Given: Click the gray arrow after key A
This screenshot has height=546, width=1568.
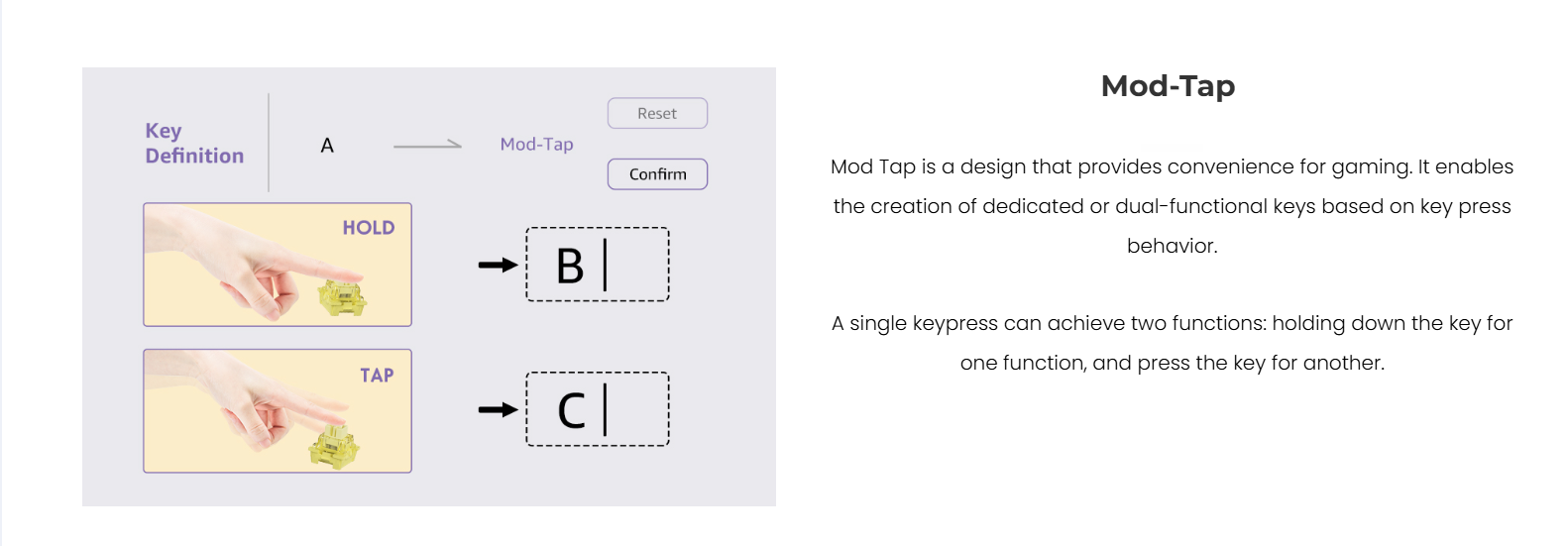Looking at the screenshot, I should [x=427, y=146].
